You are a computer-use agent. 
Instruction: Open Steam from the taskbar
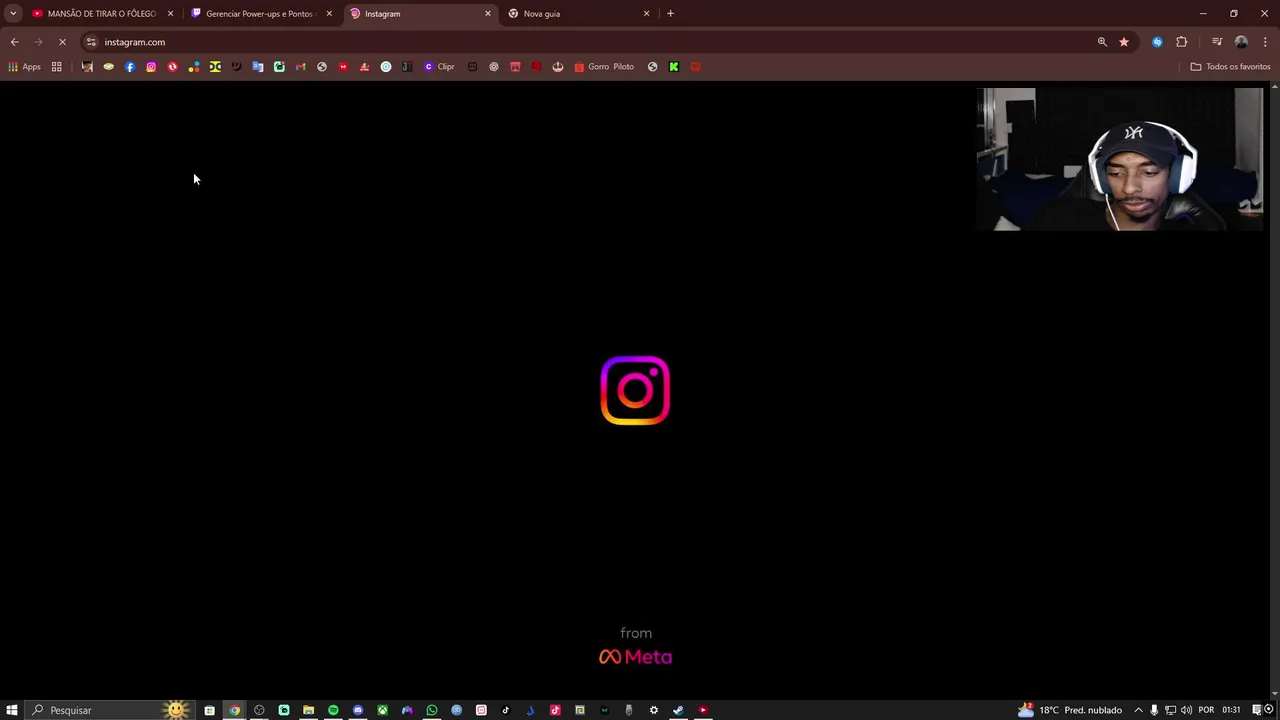tap(678, 710)
